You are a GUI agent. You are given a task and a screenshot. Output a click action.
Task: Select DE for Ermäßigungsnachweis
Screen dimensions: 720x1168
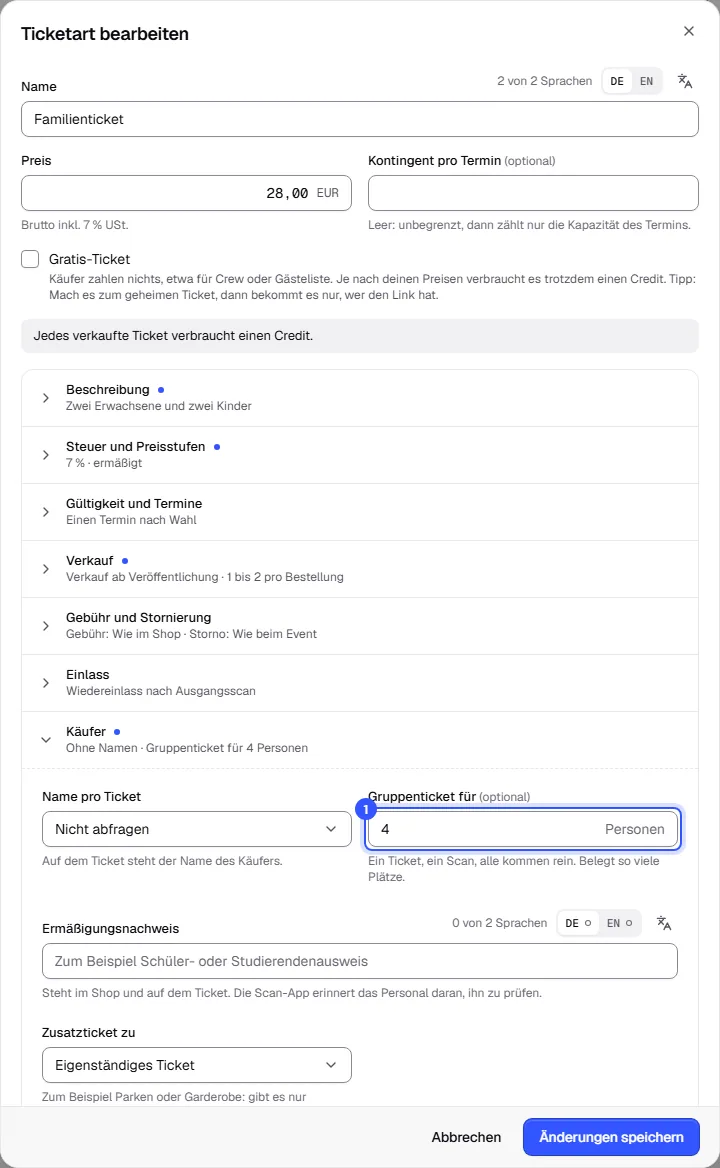coord(578,923)
